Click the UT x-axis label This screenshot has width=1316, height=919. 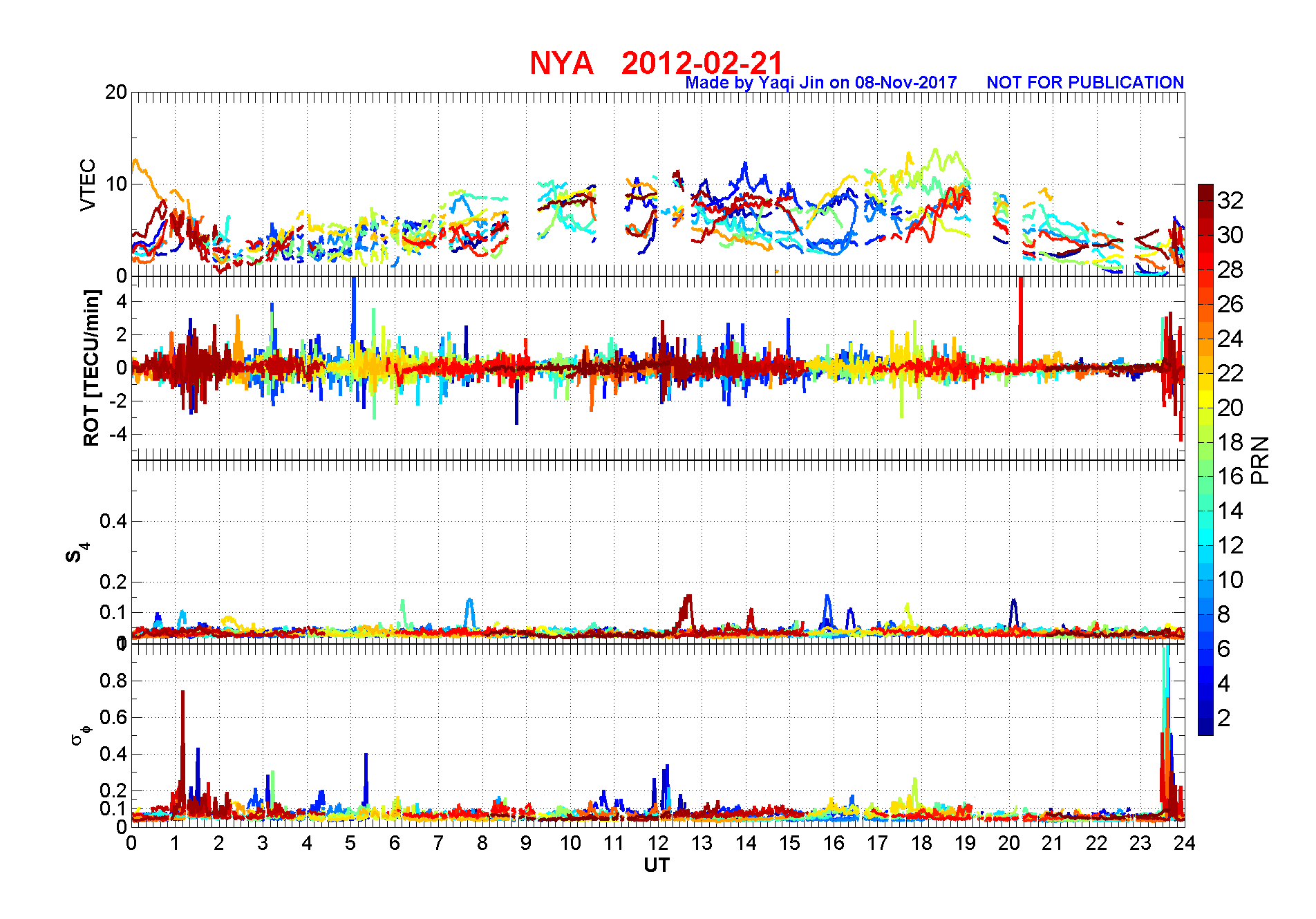(x=657, y=865)
